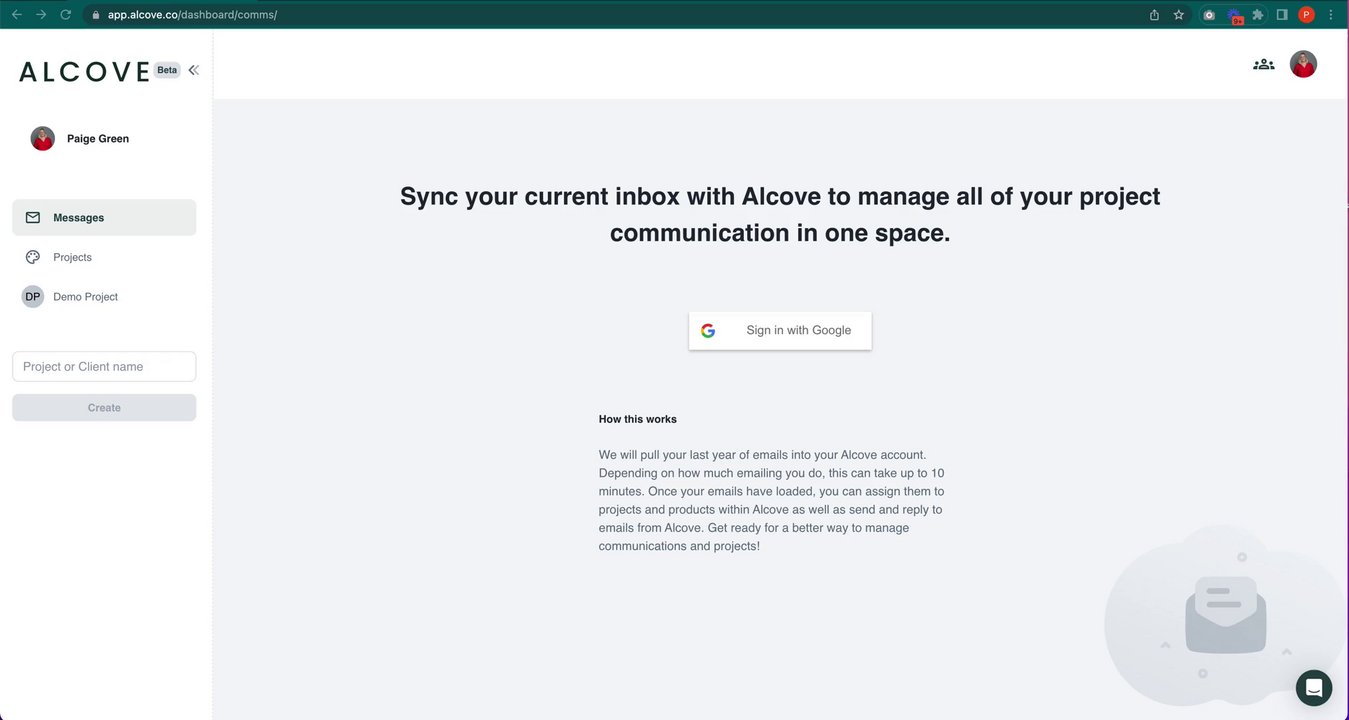Viewport: 1349px width, 720px height.
Task: Click the browser address bar URL
Action: pyautogui.click(x=192, y=15)
